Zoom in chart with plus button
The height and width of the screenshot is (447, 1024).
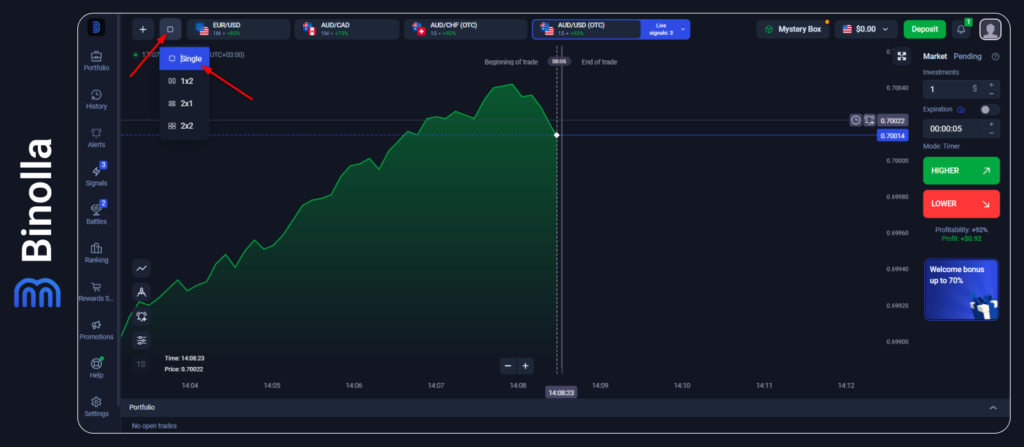525,366
